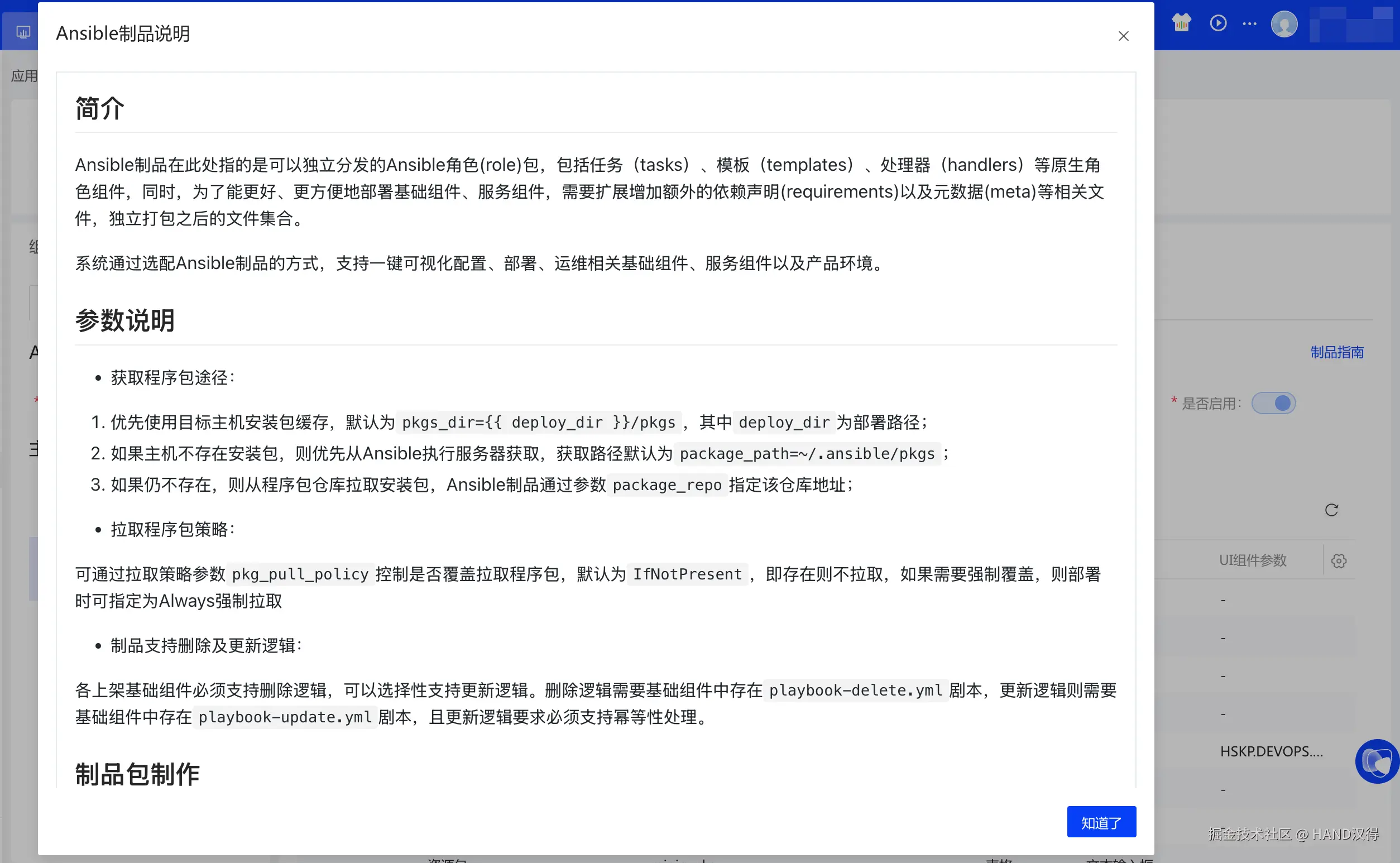The height and width of the screenshot is (863, 1400).
Task: Click the UI组件参数 column header
Action: click(x=1252, y=560)
